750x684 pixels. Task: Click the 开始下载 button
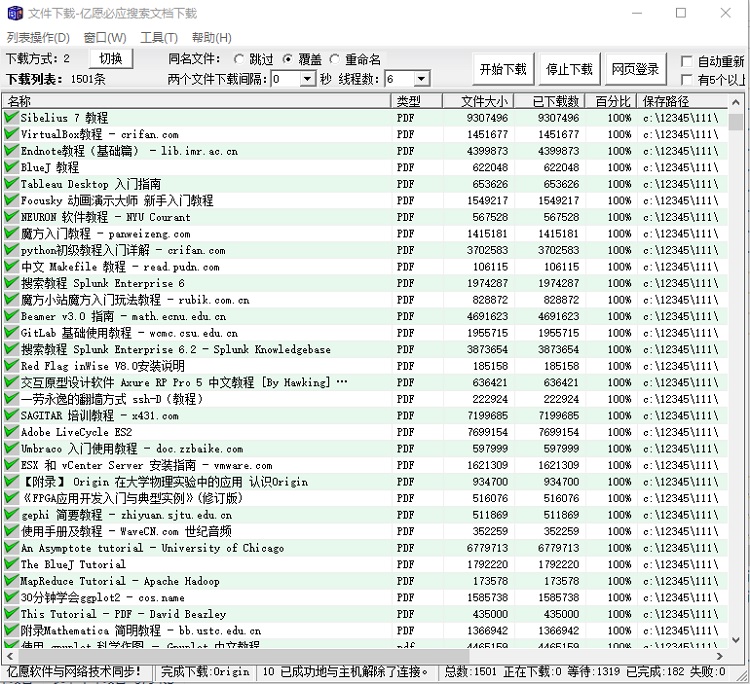[x=503, y=69]
